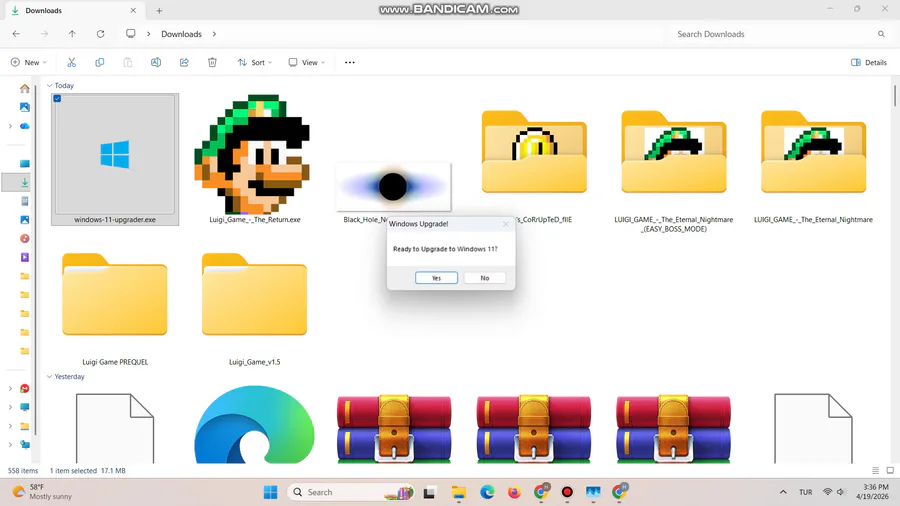900x506 pixels.
Task: Close the Downloads tab
Action: tap(133, 10)
